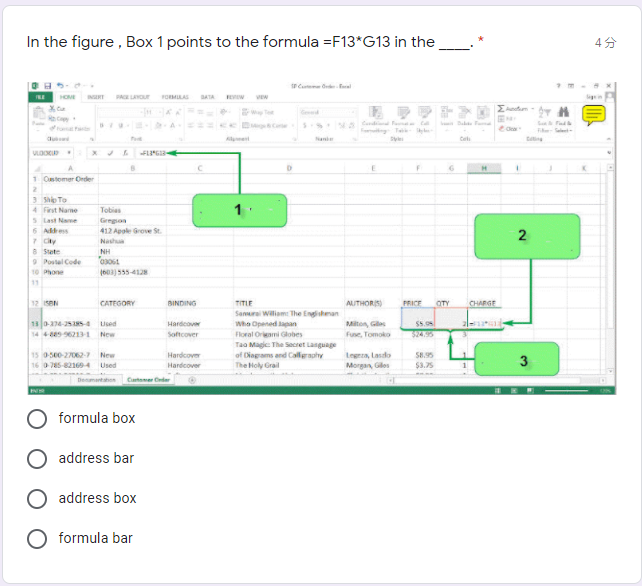Click the Sort & Filter icon
Image resolution: width=642 pixels, height=586 pixels.
544,112
